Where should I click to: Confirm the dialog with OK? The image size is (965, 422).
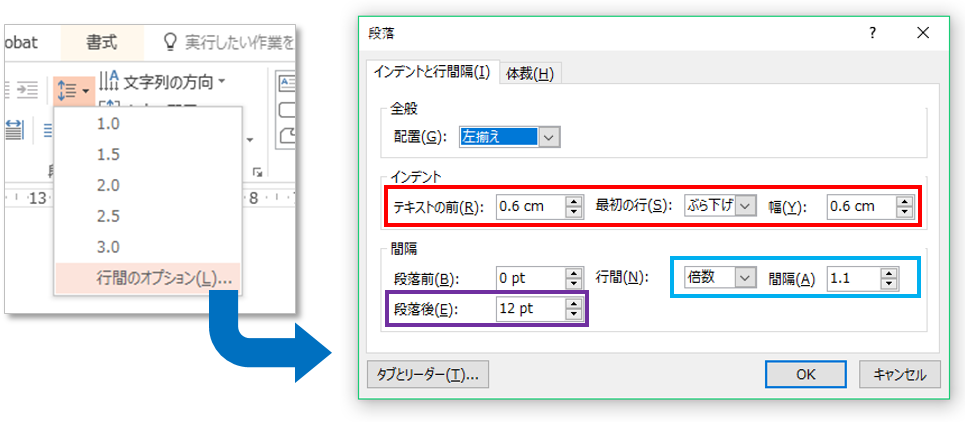[806, 374]
